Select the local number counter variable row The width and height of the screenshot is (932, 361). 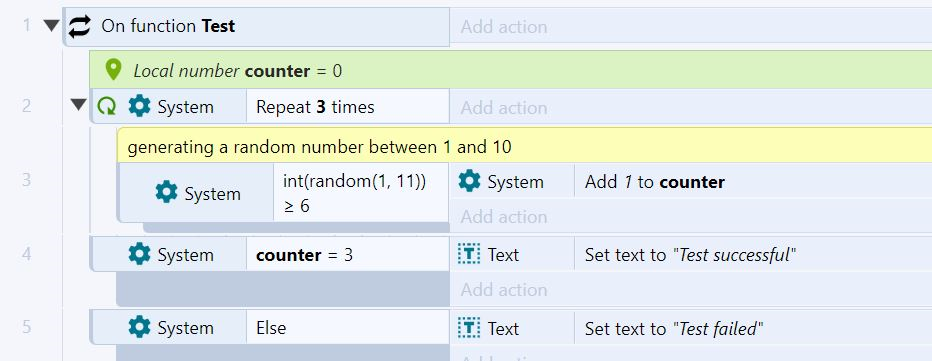coord(511,70)
